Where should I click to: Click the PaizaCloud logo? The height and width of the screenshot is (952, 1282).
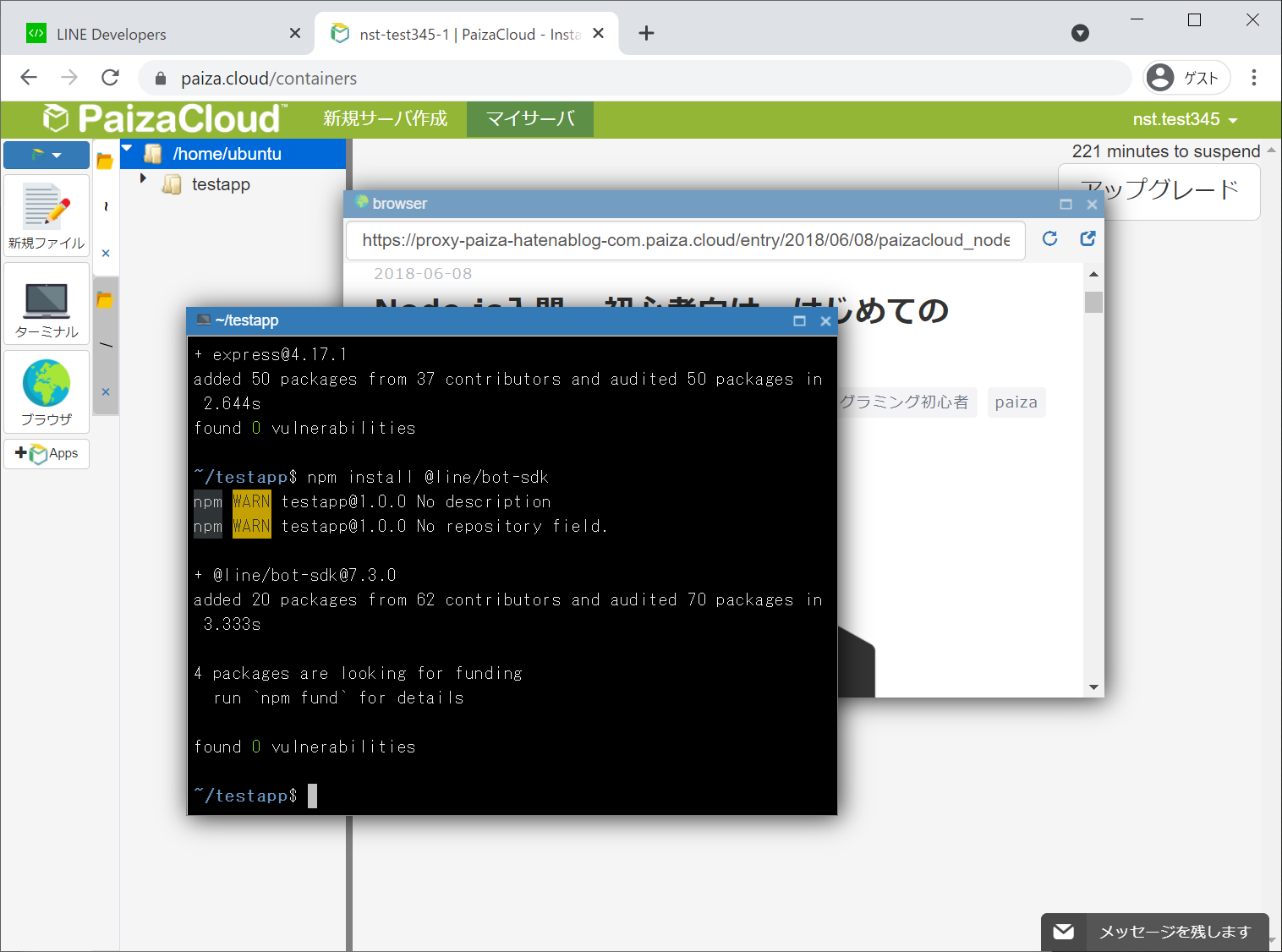[x=164, y=118]
